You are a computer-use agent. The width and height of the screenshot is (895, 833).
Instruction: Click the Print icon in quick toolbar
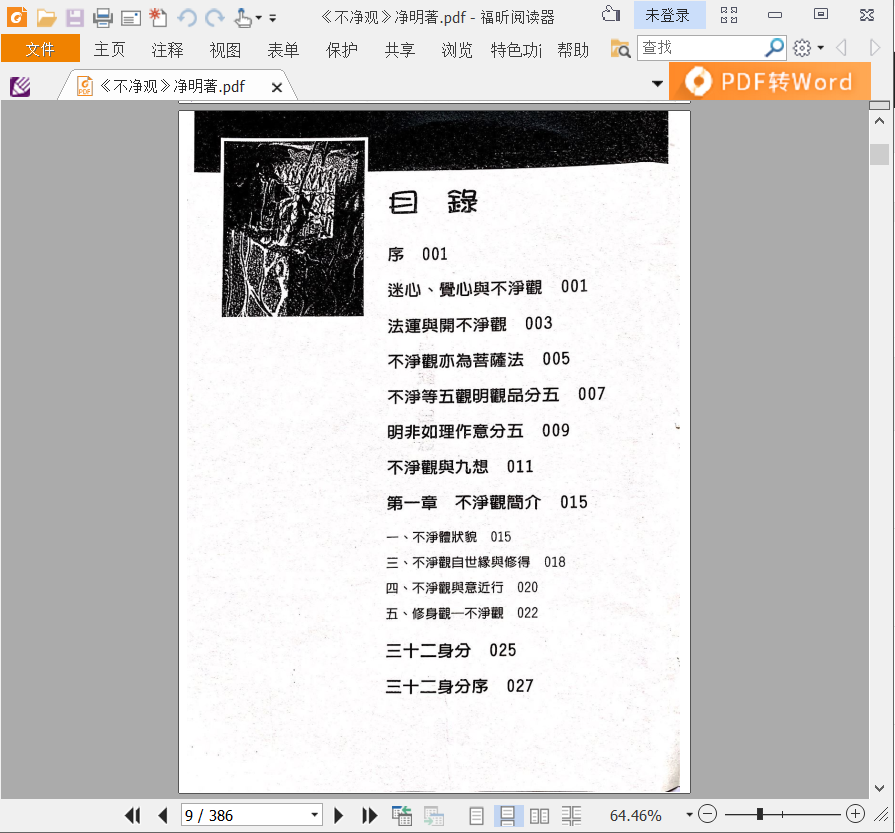[103, 18]
